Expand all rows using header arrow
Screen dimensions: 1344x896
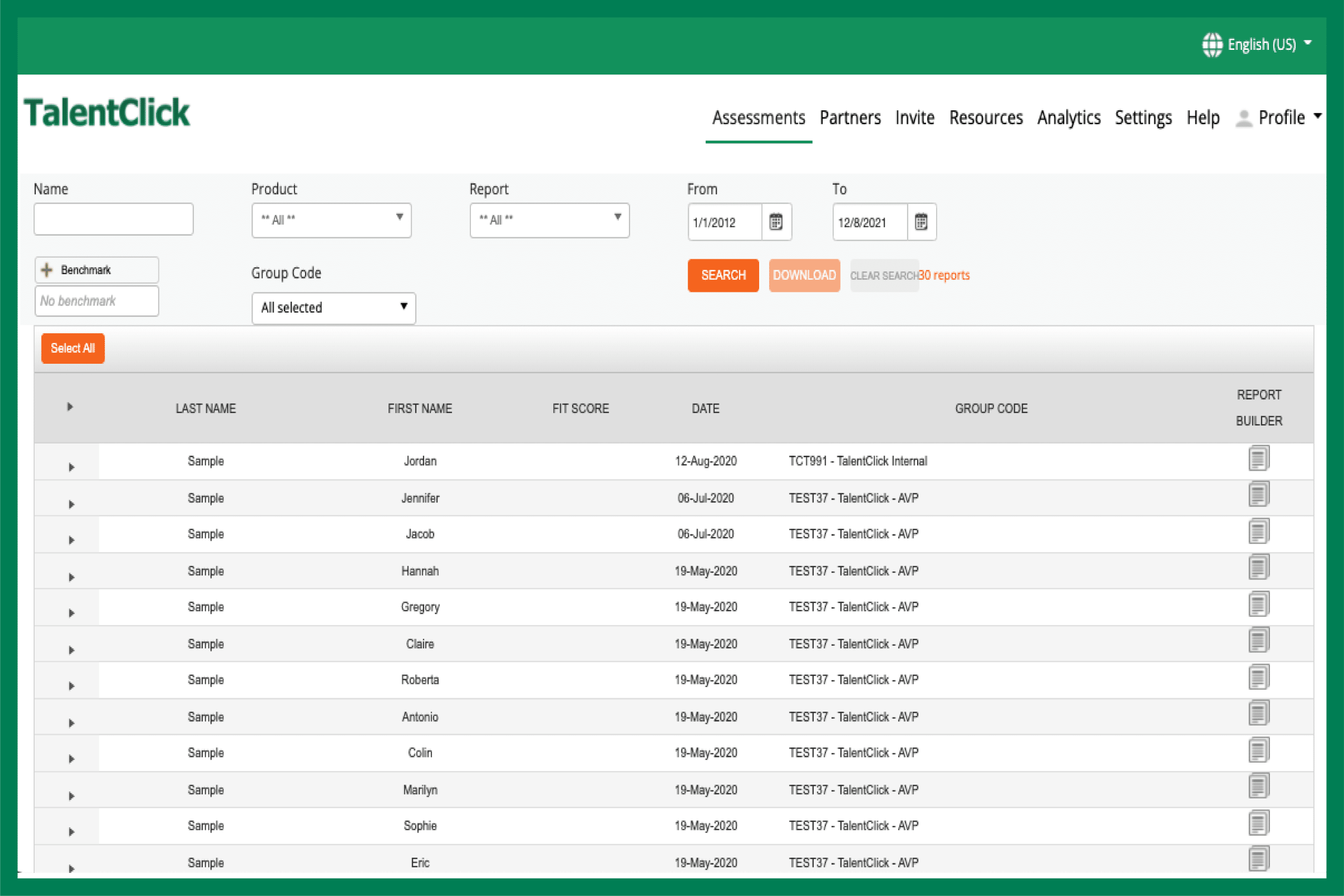pyautogui.click(x=70, y=407)
